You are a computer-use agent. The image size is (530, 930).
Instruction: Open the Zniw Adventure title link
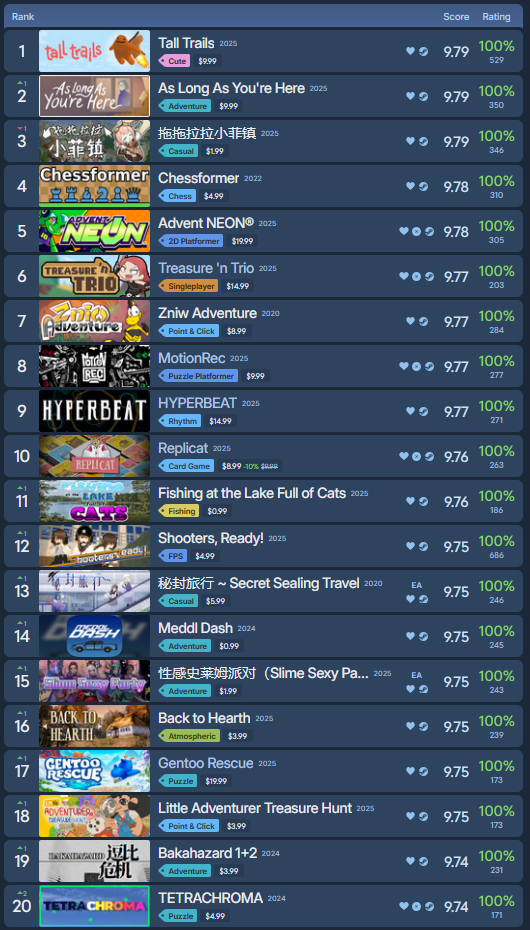pyautogui.click(x=207, y=313)
